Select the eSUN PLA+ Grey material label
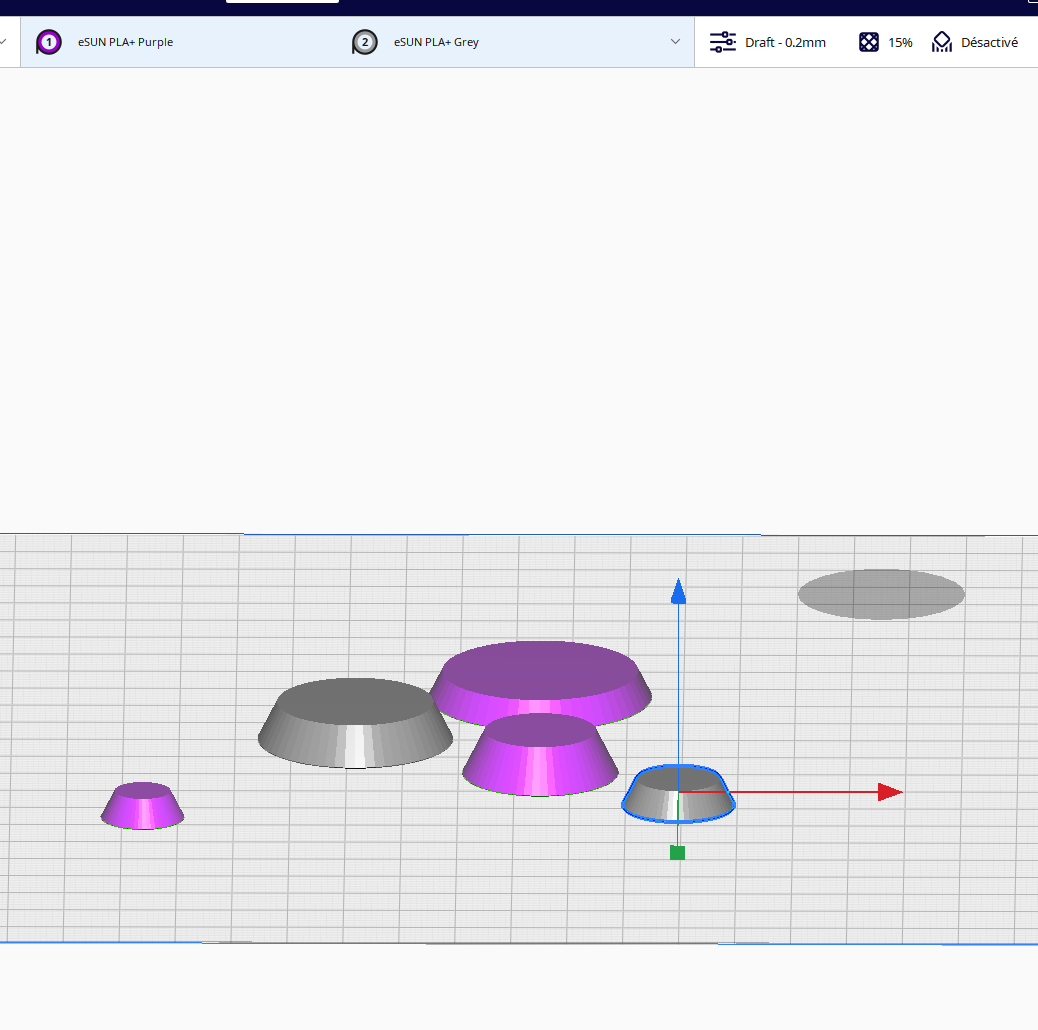This screenshot has height=1030, width=1038. point(436,42)
